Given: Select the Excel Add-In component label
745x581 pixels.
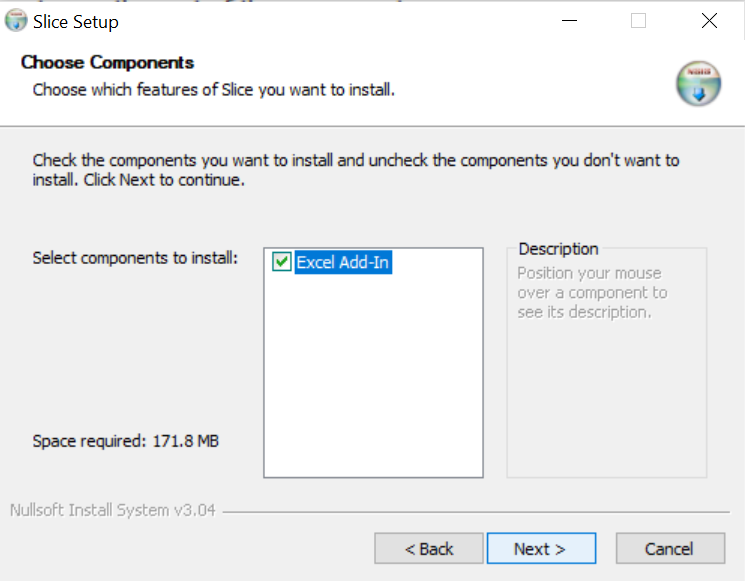Looking at the screenshot, I should [x=342, y=263].
